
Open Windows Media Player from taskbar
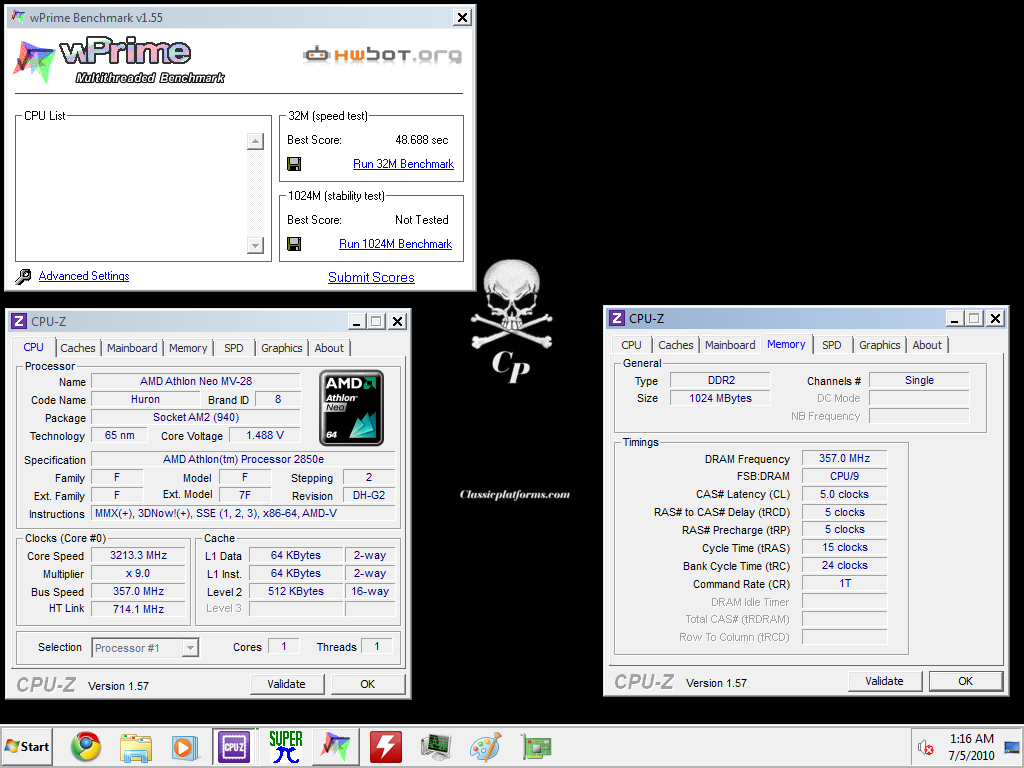185,747
